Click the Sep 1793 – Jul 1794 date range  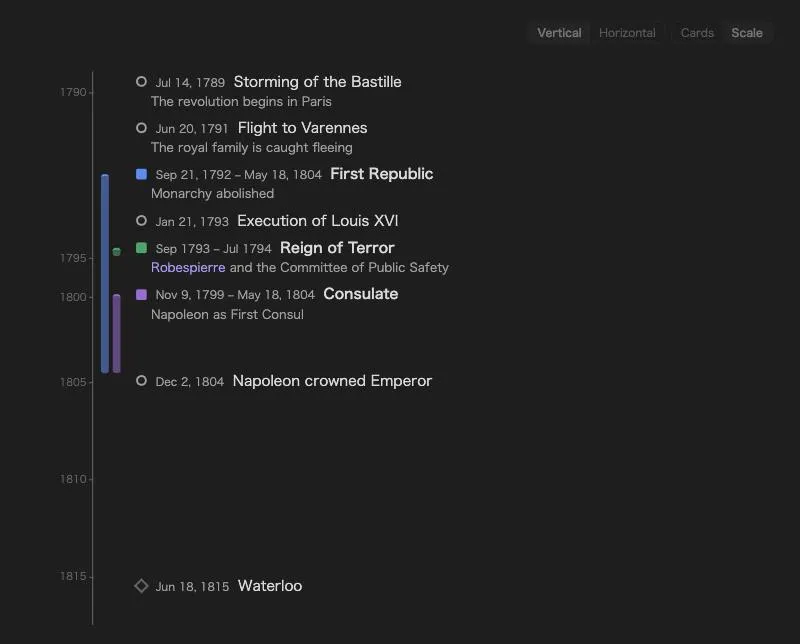click(214, 249)
